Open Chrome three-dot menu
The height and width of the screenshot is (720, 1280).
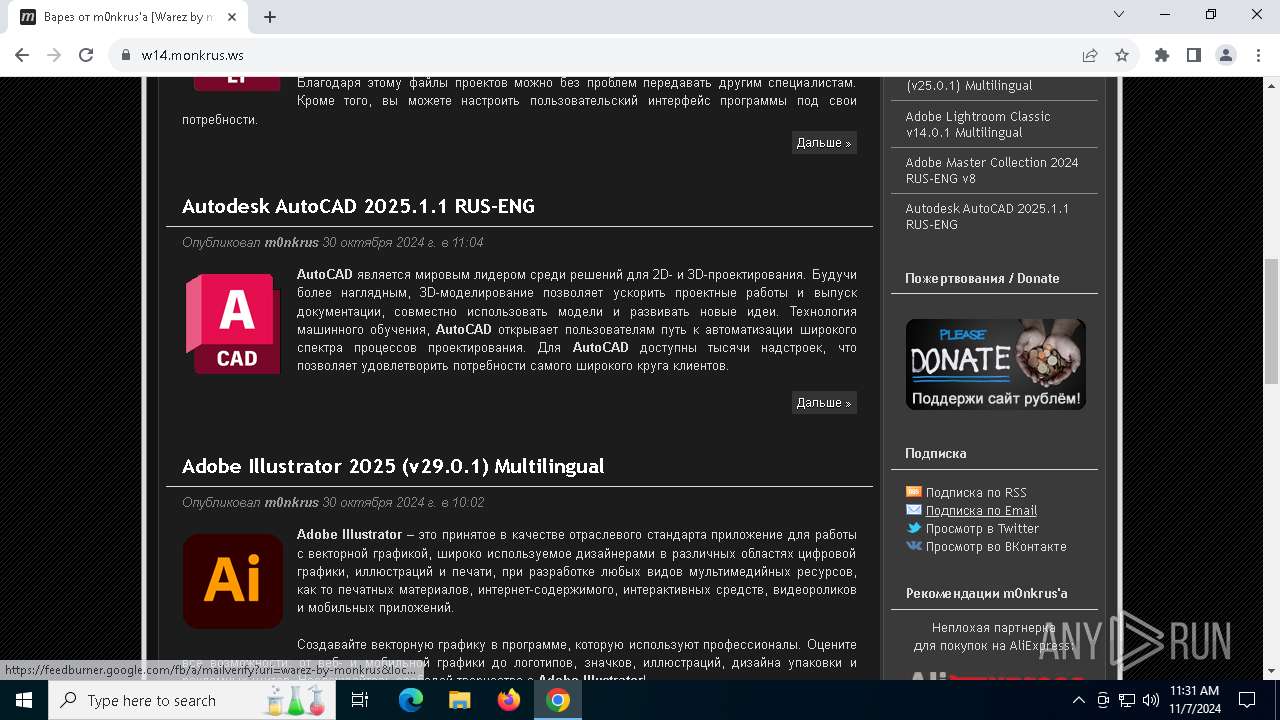pos(1258,55)
